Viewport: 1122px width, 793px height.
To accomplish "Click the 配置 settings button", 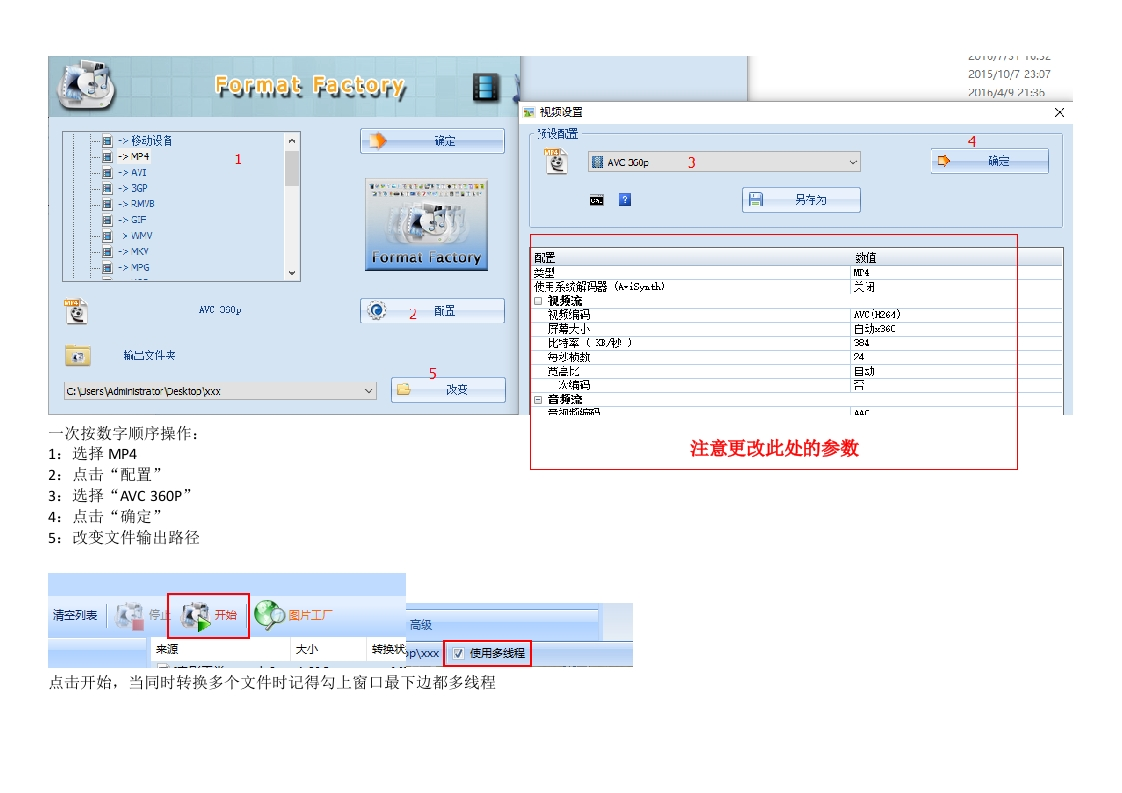I will pyautogui.click(x=432, y=311).
